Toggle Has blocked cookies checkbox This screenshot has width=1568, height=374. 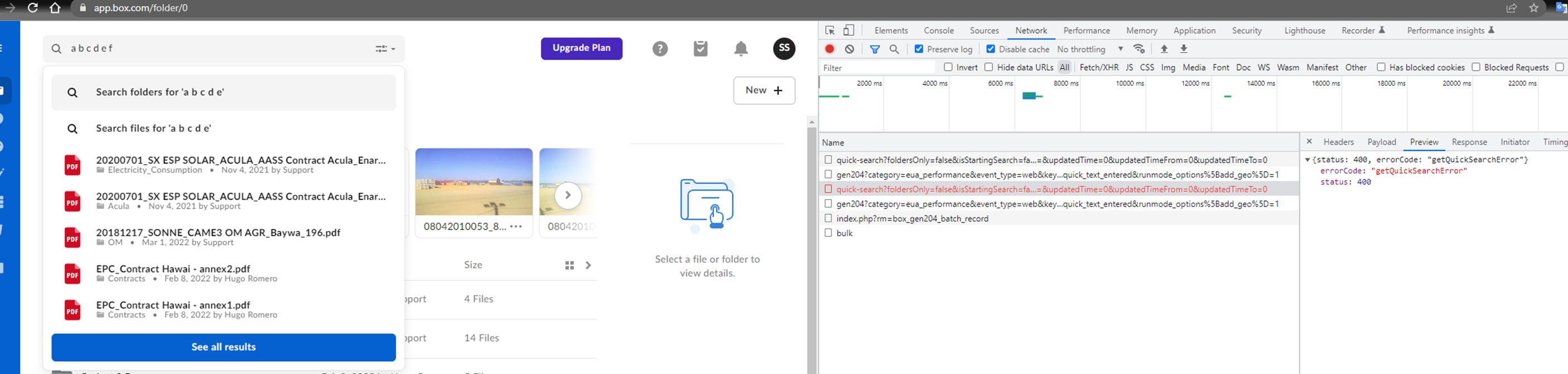[x=1381, y=67]
